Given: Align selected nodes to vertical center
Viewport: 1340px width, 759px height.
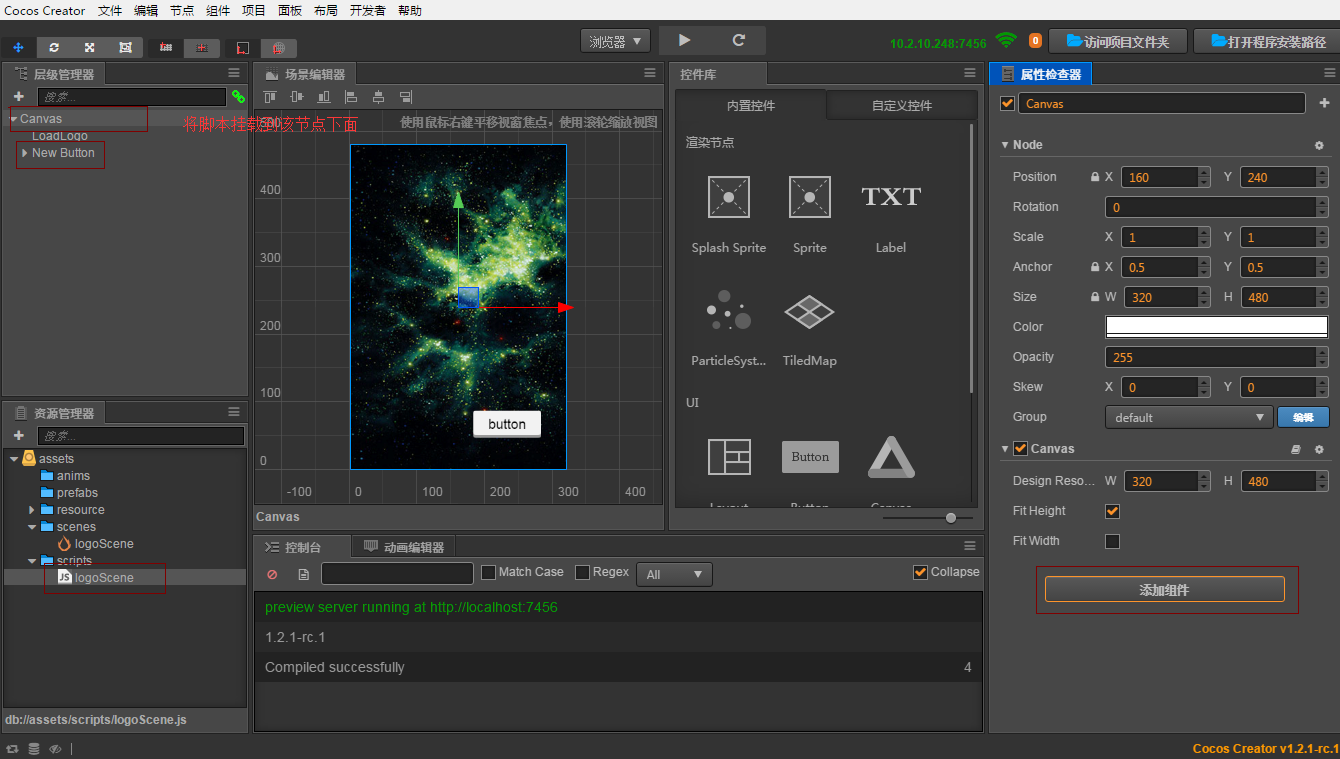Looking at the screenshot, I should [x=296, y=97].
